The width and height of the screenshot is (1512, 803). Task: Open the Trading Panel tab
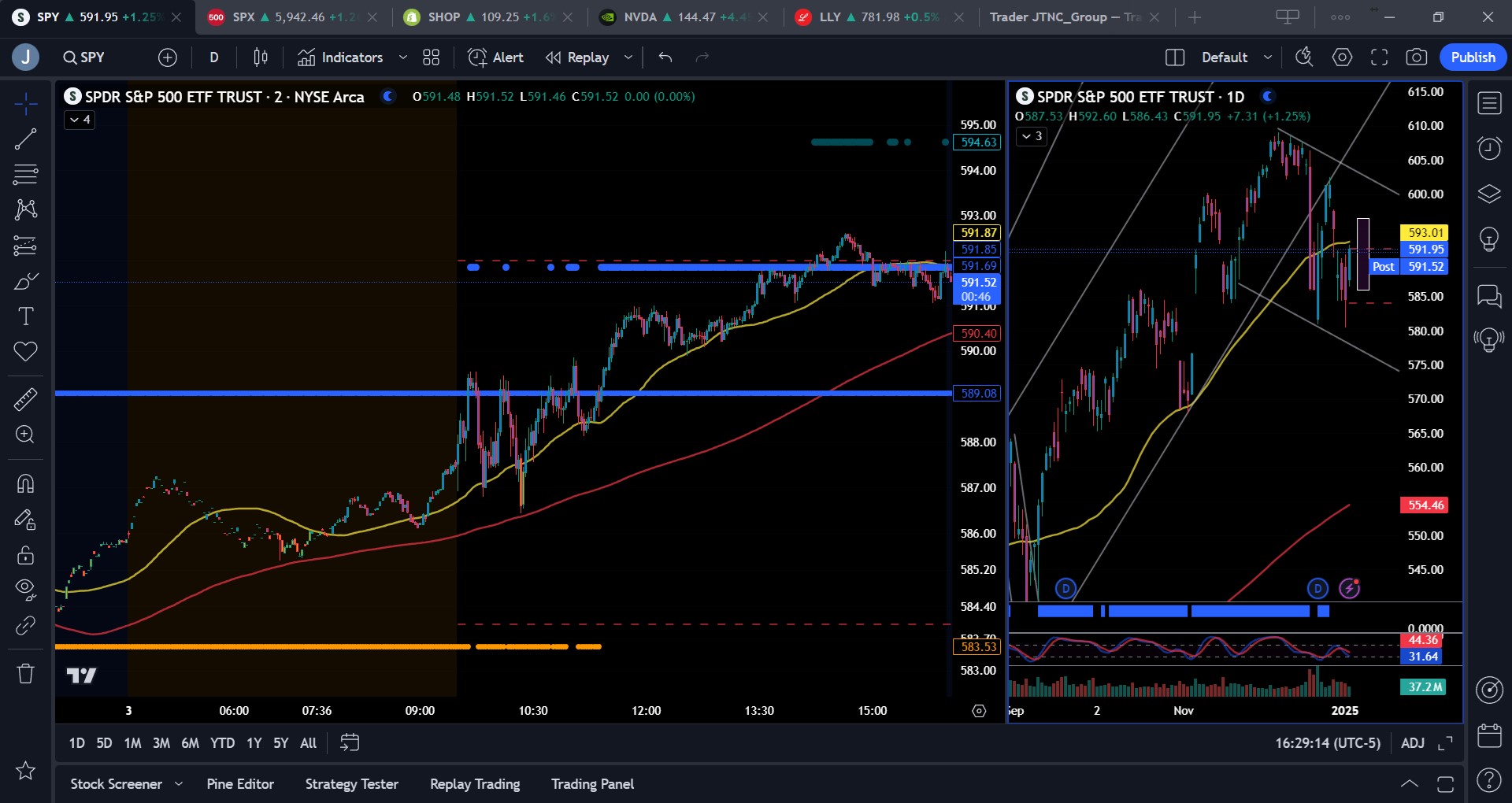point(592,784)
